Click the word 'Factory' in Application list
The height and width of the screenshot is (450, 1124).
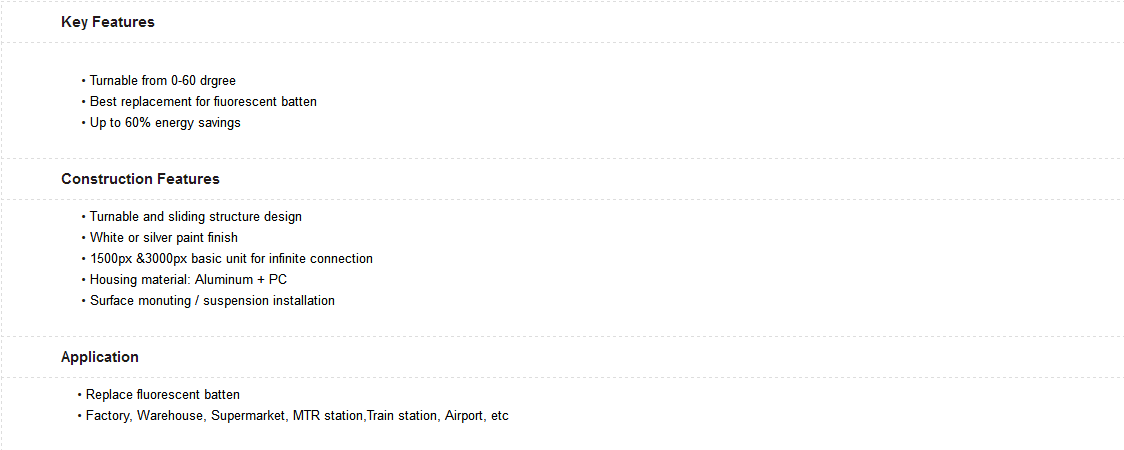click(x=107, y=415)
